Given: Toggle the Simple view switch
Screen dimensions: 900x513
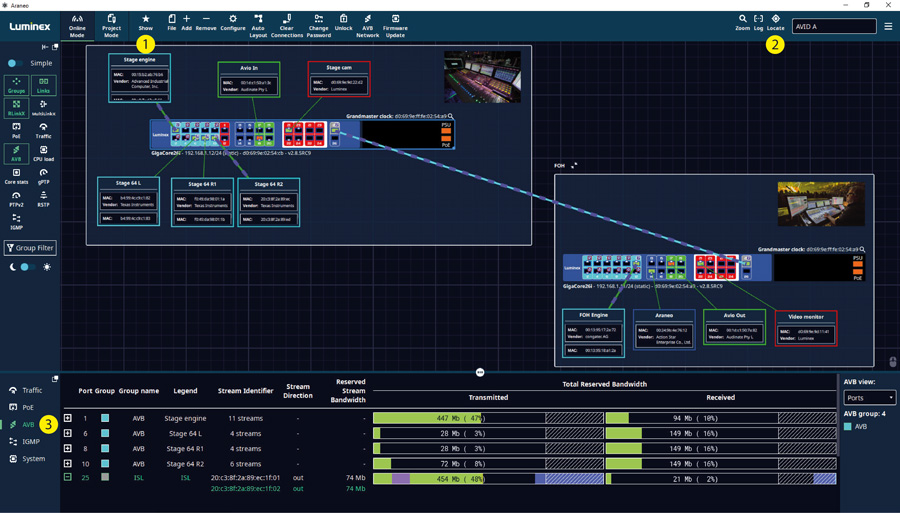Looking at the screenshot, I should click(14, 63).
